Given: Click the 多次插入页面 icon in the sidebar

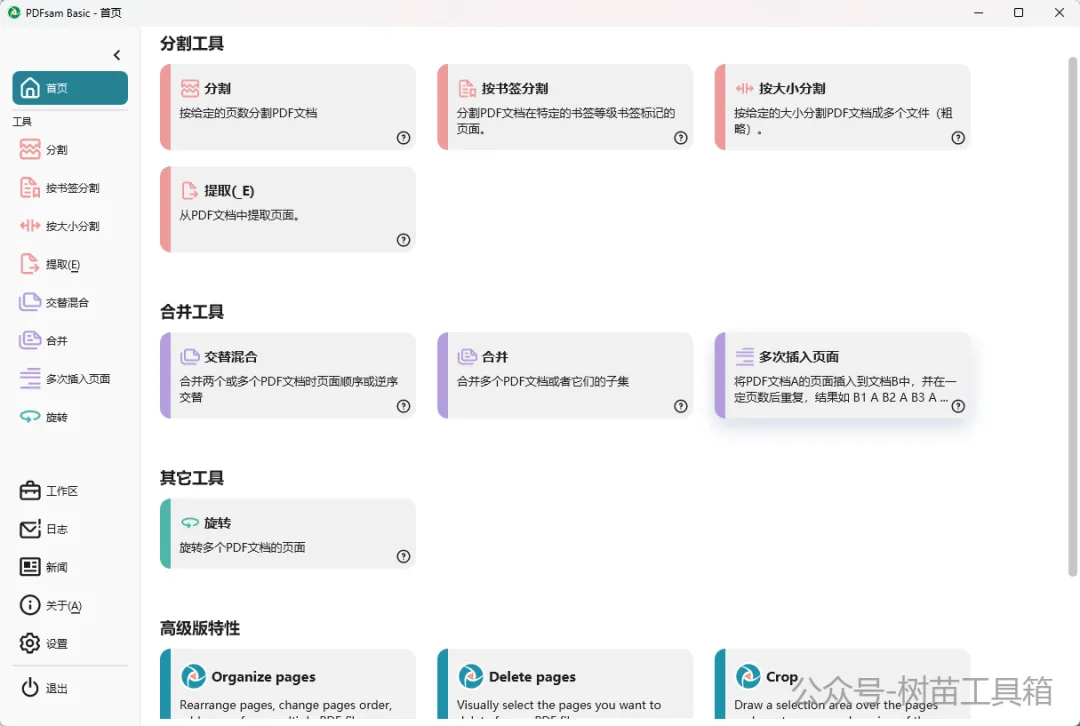Looking at the screenshot, I should [x=30, y=379].
